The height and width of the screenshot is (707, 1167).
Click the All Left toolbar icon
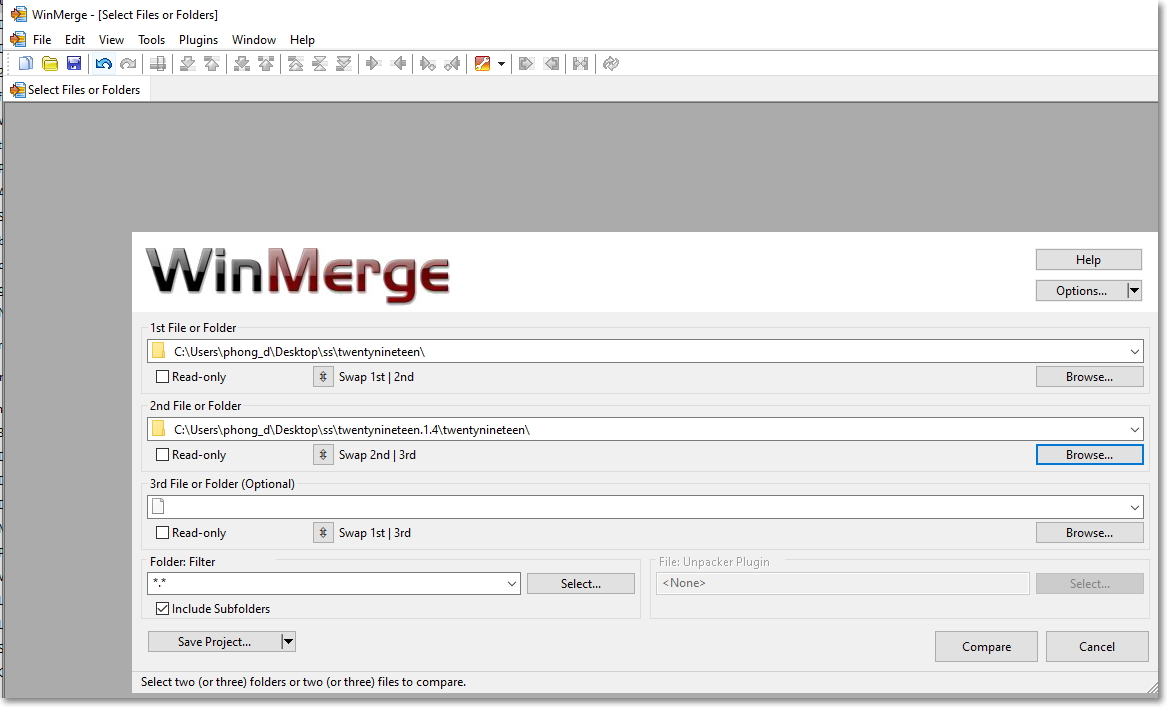click(x=551, y=64)
